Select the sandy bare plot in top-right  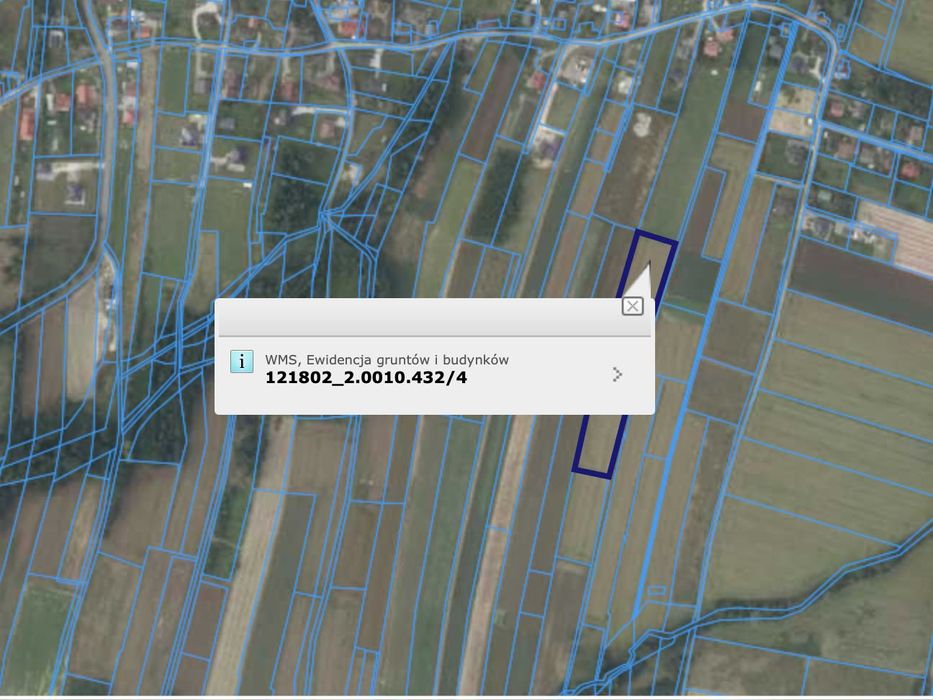pyautogui.click(x=793, y=112)
